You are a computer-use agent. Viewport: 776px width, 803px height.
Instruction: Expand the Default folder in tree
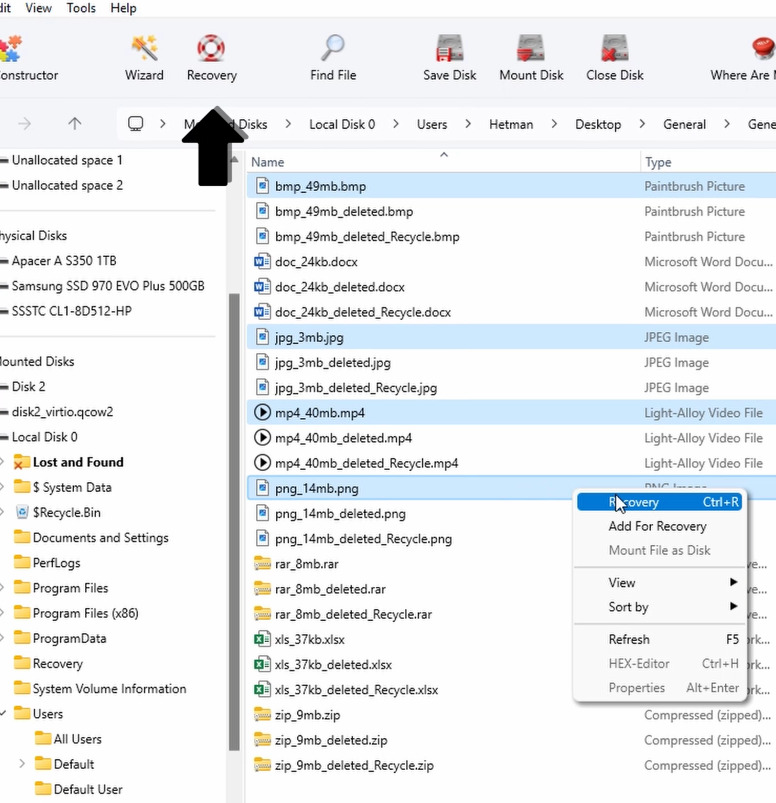(22, 764)
